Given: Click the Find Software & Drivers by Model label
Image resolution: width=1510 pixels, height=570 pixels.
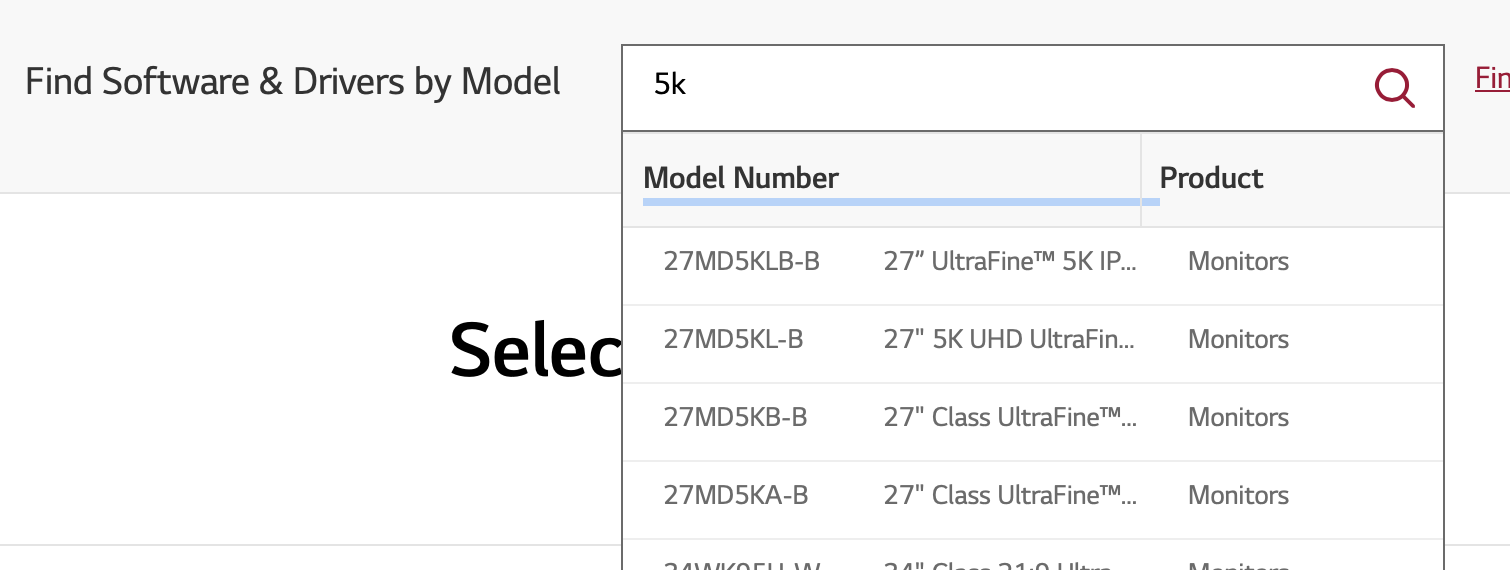Looking at the screenshot, I should coord(293,82).
